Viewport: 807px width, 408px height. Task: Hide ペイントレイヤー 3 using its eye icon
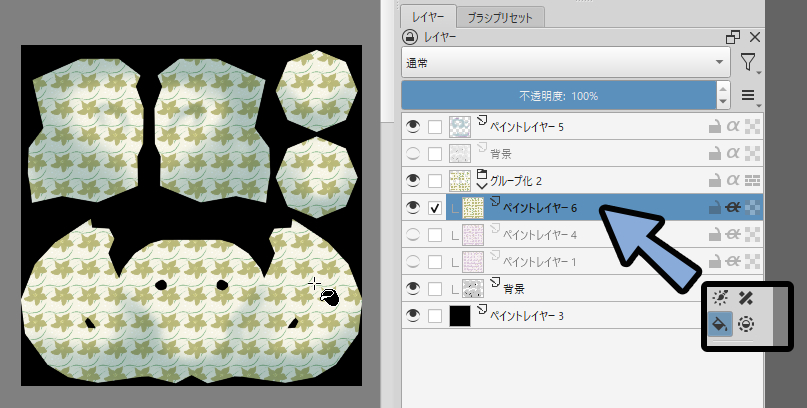(413, 315)
